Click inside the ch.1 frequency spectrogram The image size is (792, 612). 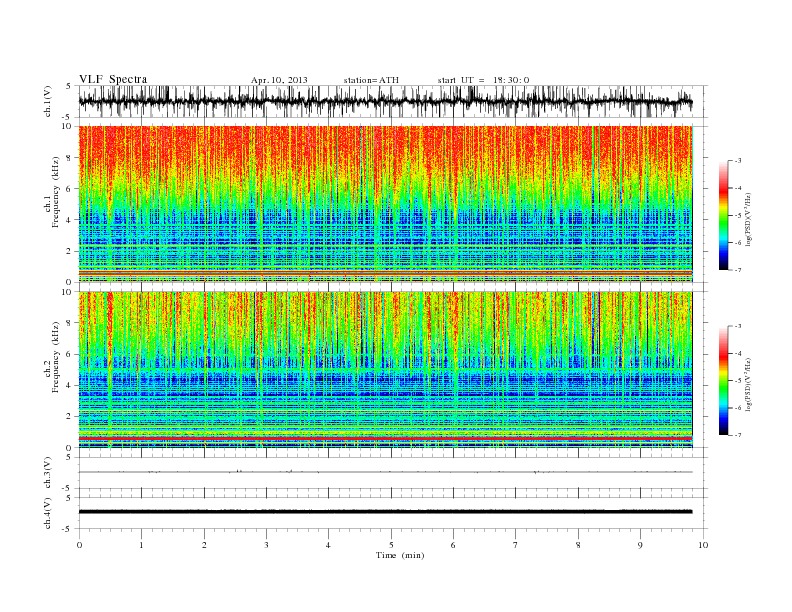pos(385,204)
